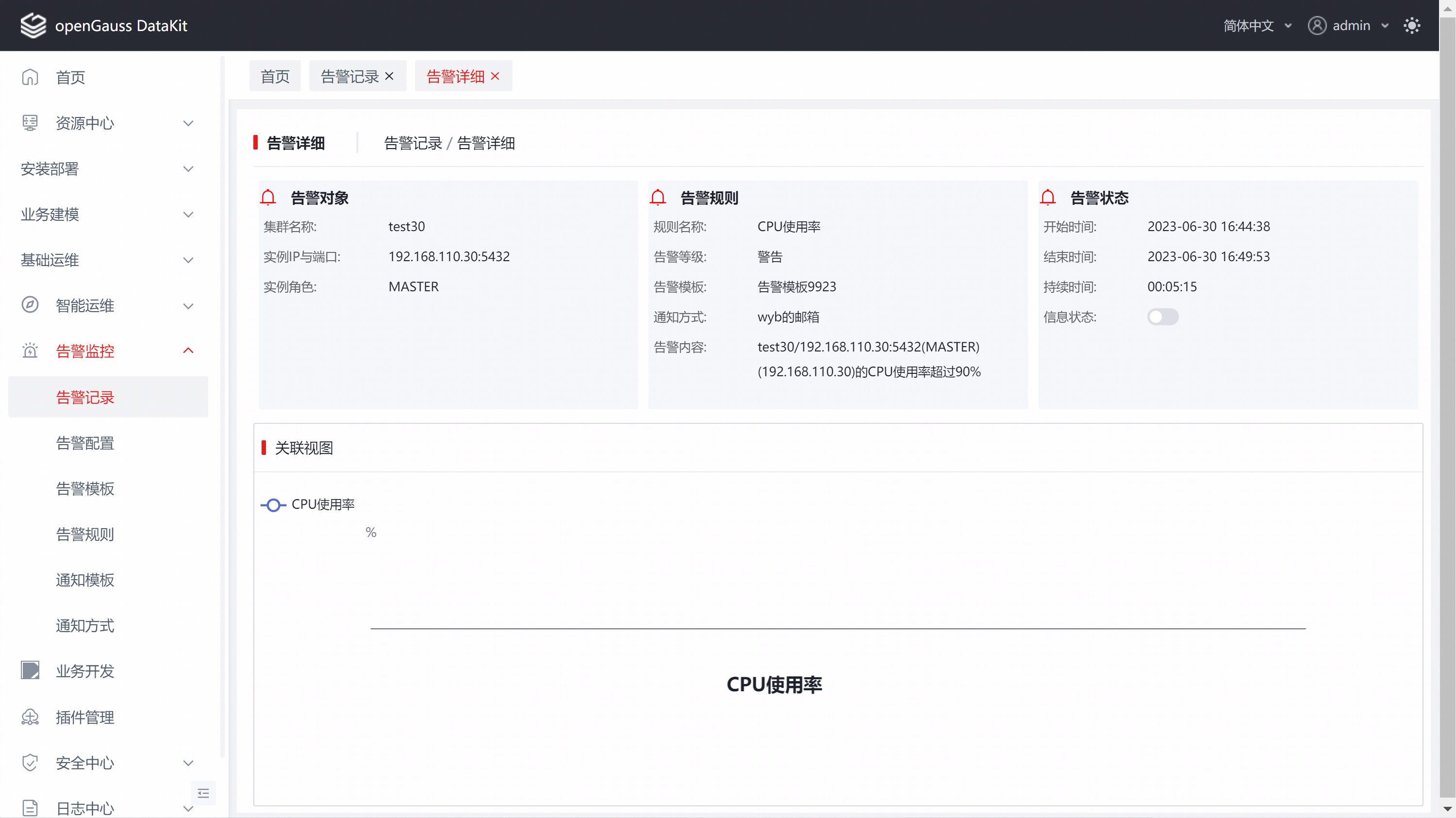
Task: Collapse the 告警监控 menu section
Action: 188,351
